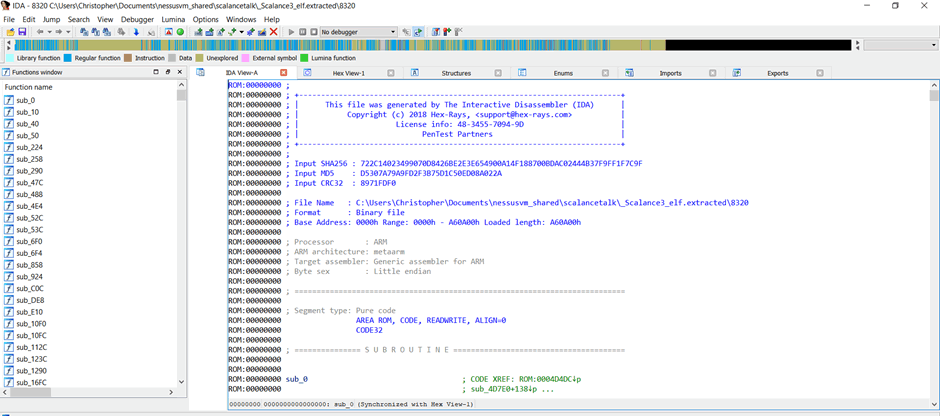Click the red triangle toolbar icon
This screenshot has height=416, width=940.
168,32
